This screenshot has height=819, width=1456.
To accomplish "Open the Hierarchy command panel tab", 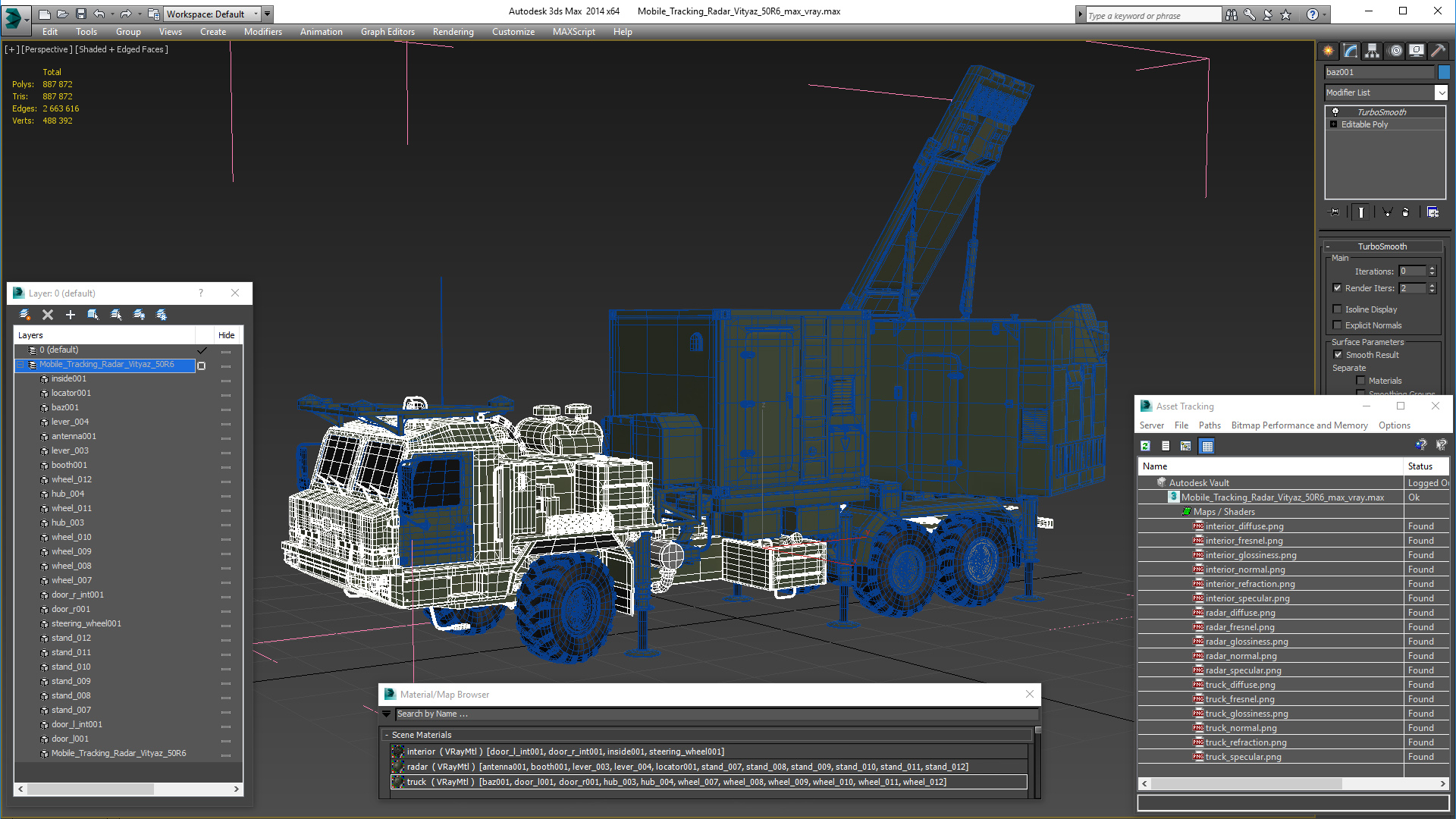I will click(x=1372, y=51).
